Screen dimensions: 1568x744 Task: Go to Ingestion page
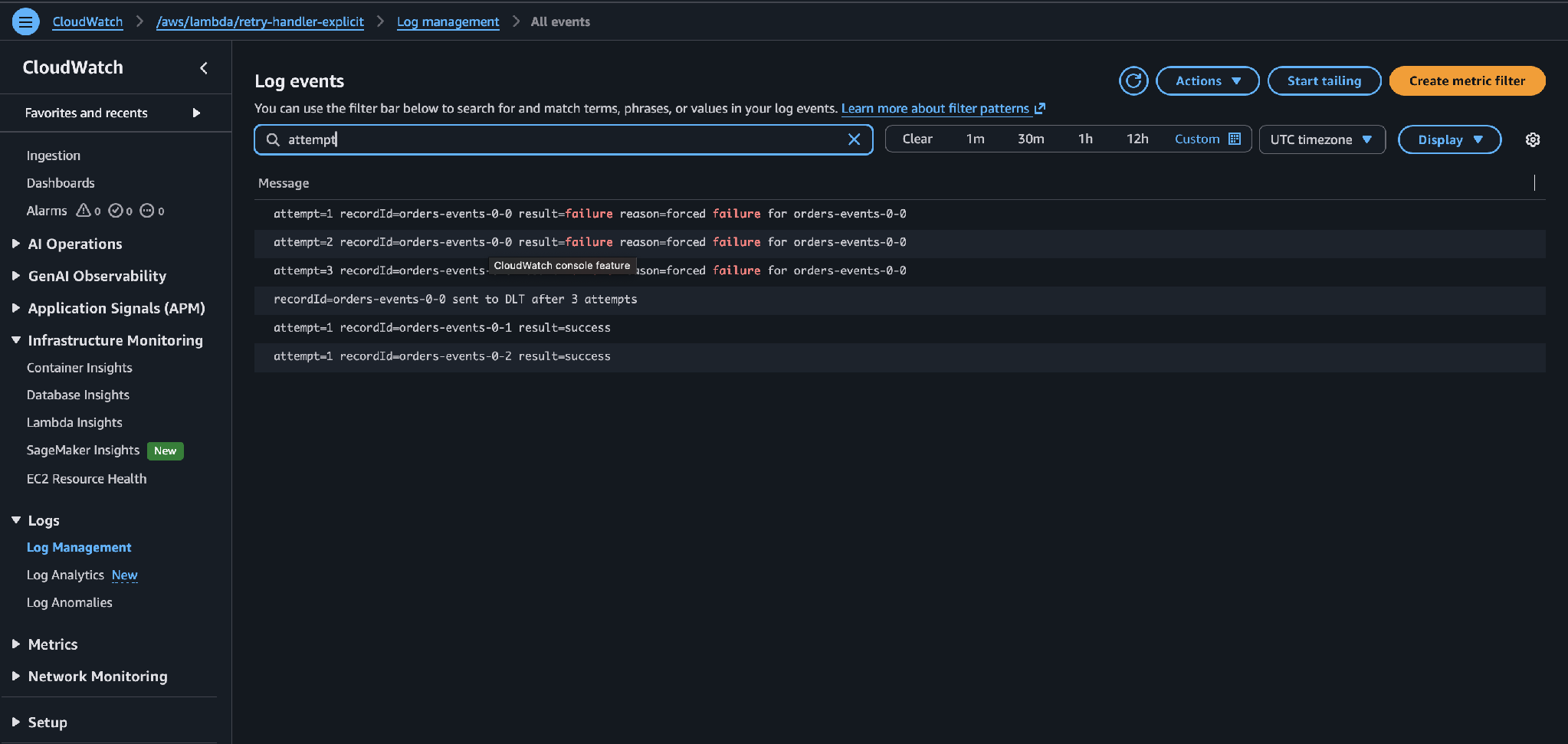(54, 156)
